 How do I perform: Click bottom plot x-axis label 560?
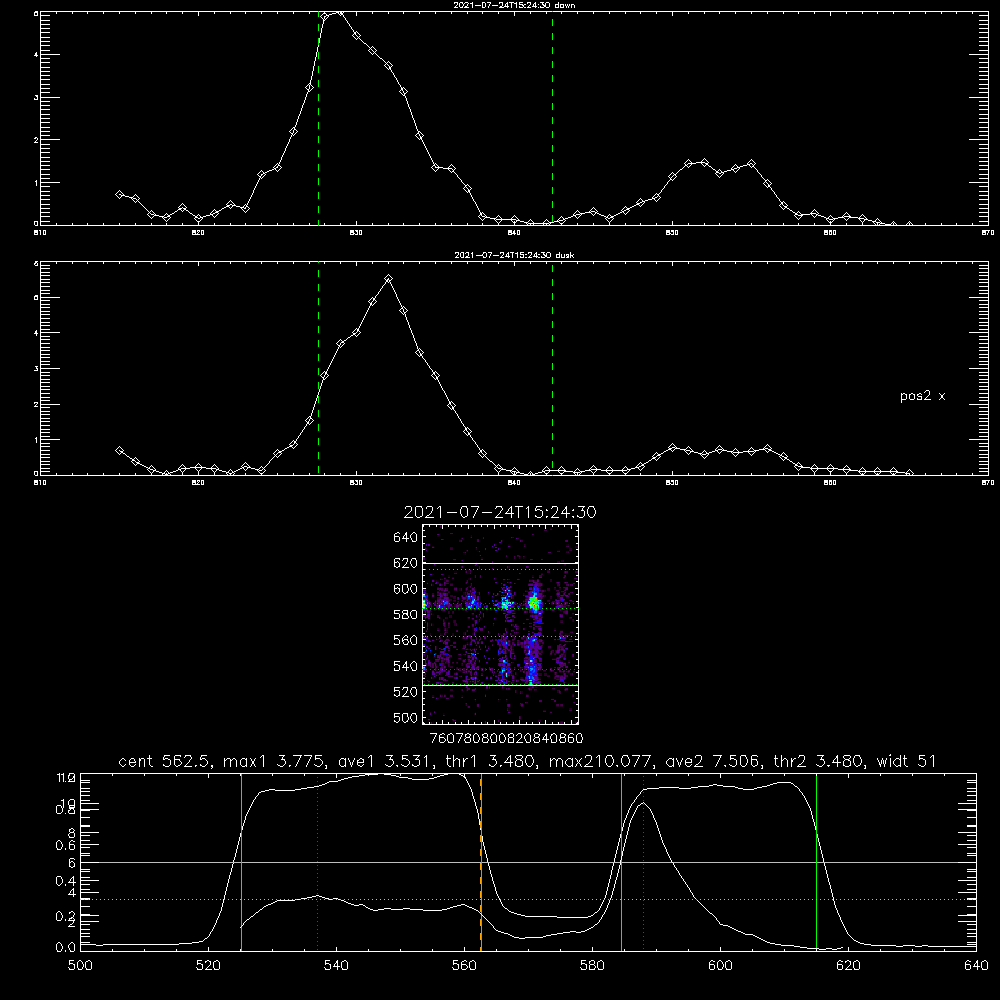coord(464,966)
